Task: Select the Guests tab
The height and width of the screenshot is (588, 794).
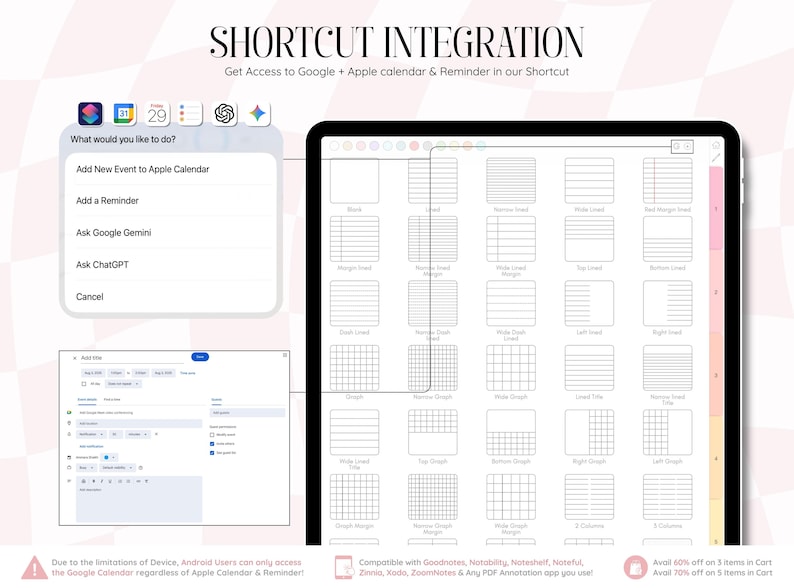Action: point(217,400)
